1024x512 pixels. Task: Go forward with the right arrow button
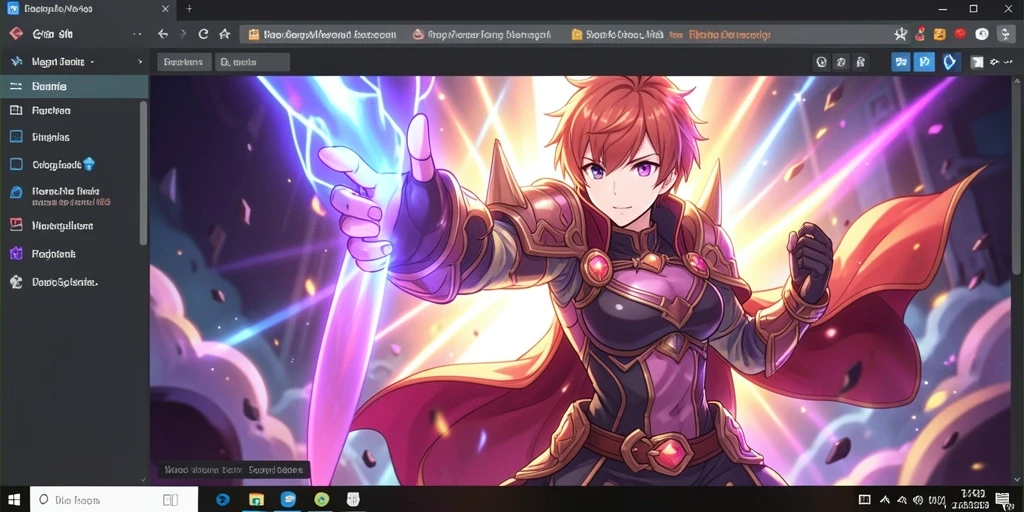pyautogui.click(x=183, y=34)
